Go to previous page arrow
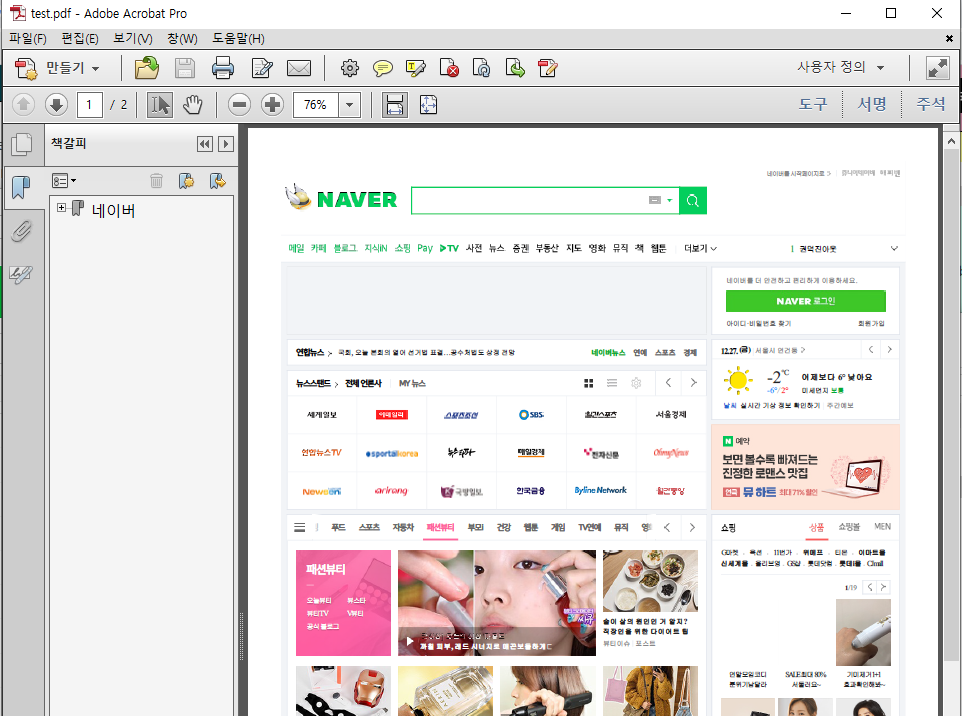Viewport: 962px width, 716px height. [x=23, y=105]
